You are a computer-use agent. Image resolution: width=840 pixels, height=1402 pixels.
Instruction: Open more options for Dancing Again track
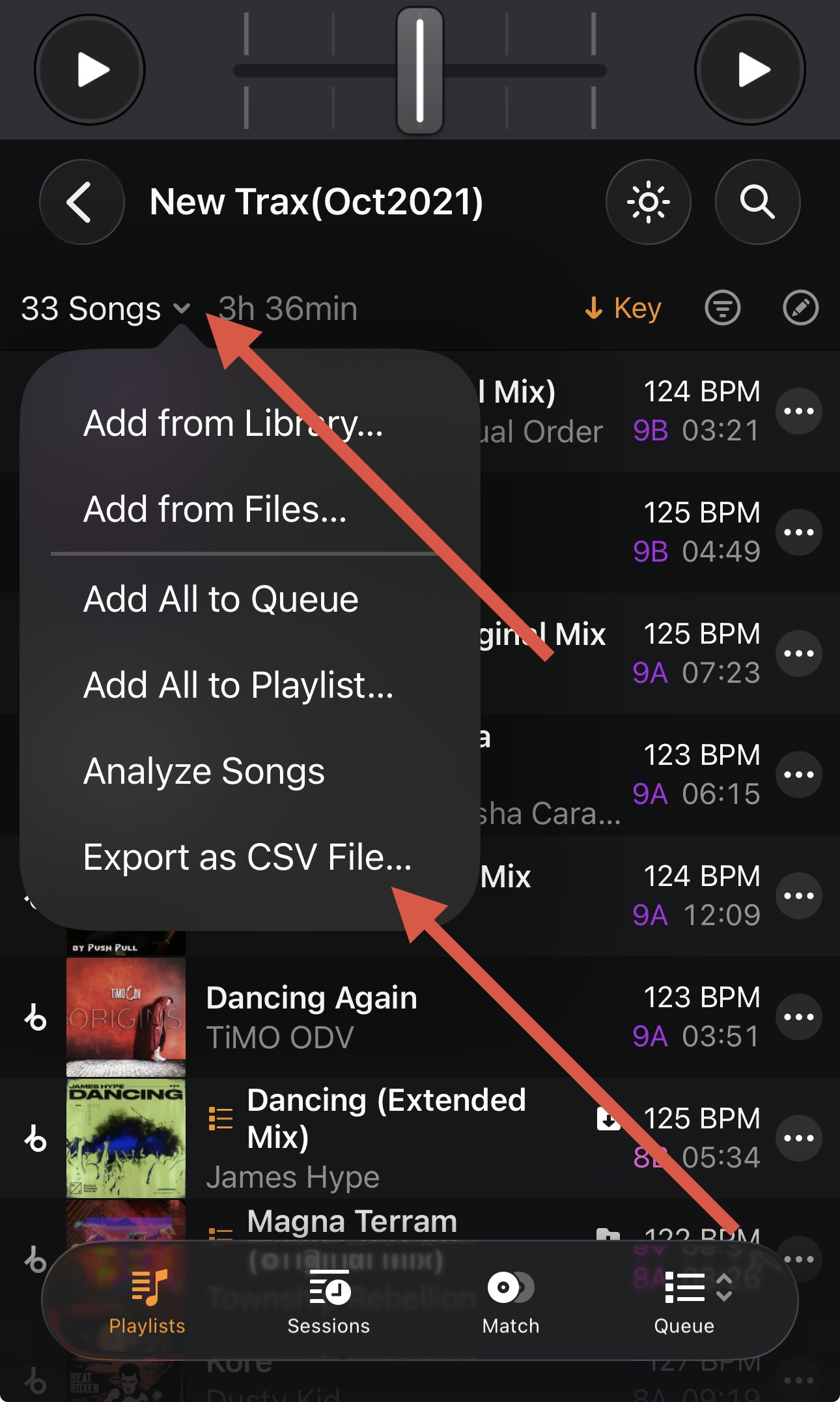[x=799, y=1017]
